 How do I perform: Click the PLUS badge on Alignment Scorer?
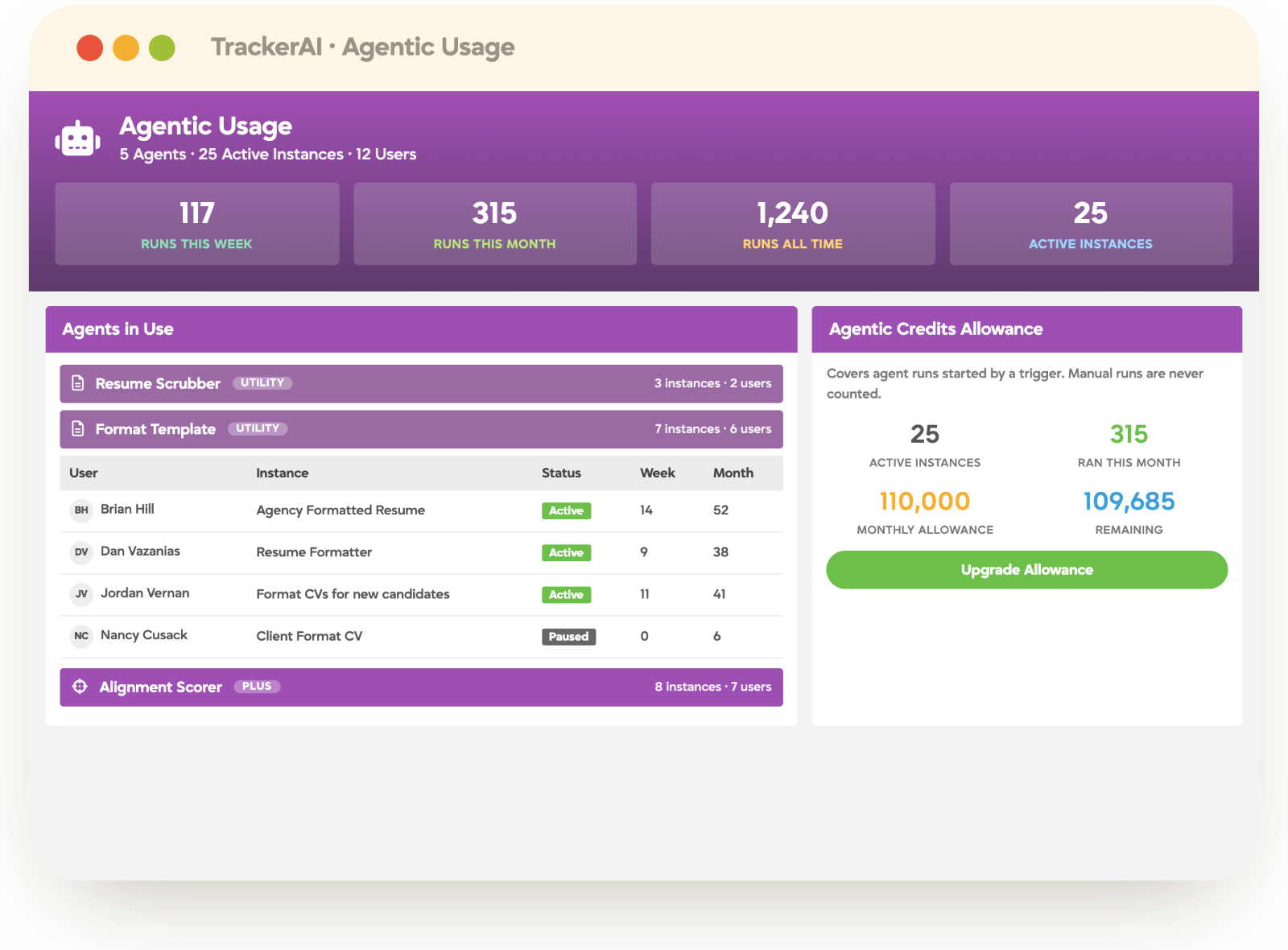257,687
